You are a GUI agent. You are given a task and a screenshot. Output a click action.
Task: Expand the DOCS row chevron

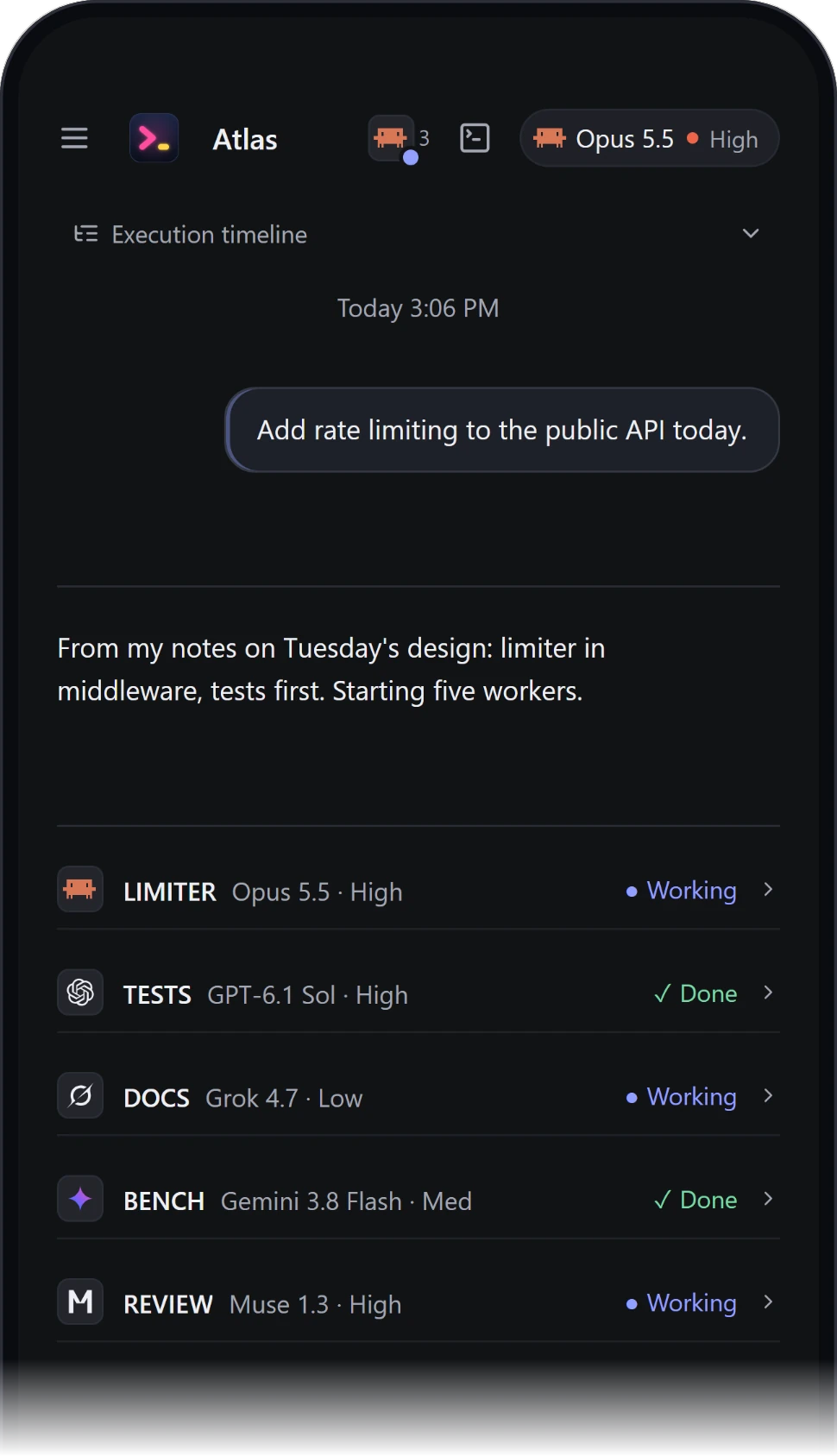(x=768, y=1095)
